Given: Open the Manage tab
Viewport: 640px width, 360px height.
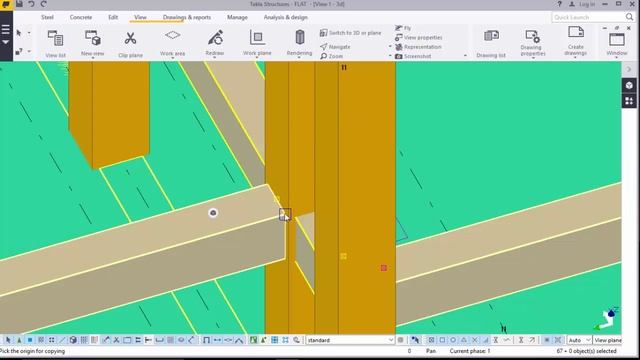Looking at the screenshot, I should pyautogui.click(x=237, y=17).
